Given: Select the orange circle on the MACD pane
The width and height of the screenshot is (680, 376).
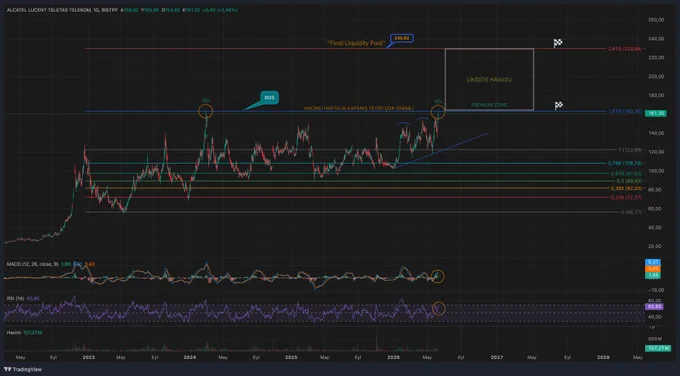Looking at the screenshot, I should (x=438, y=276).
